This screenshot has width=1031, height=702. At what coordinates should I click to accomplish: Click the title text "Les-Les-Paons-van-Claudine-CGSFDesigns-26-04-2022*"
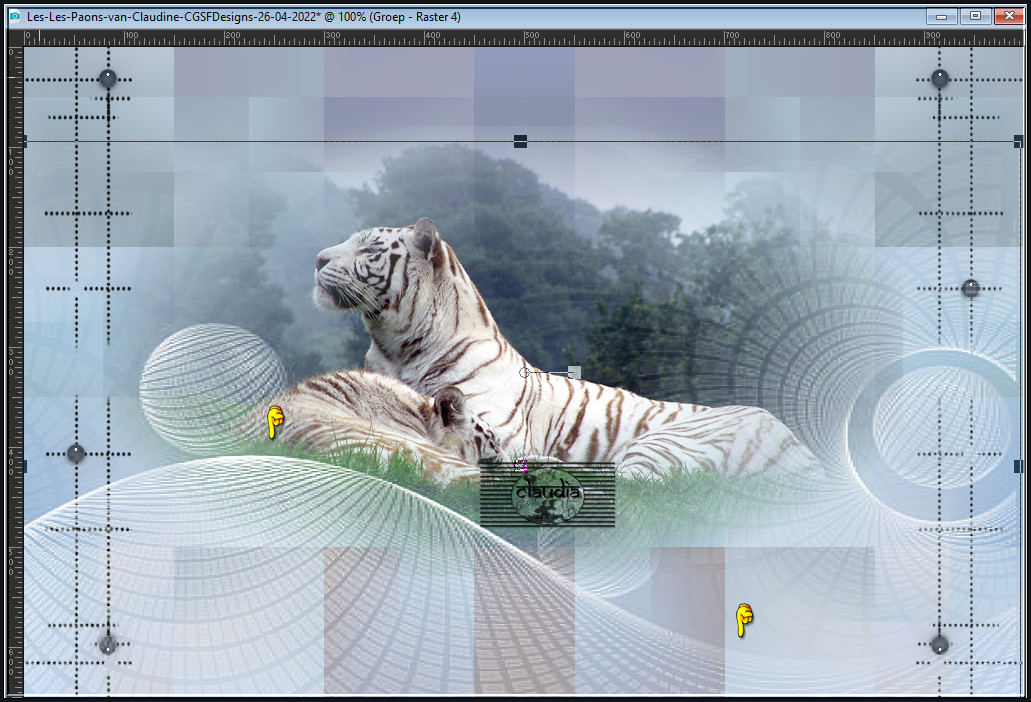pyautogui.click(x=174, y=17)
